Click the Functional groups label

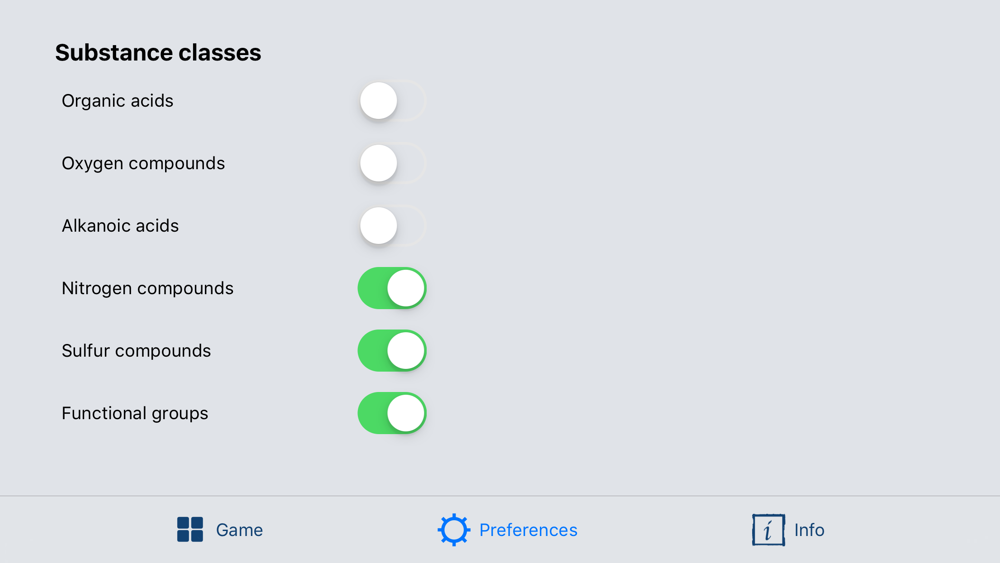coord(135,413)
